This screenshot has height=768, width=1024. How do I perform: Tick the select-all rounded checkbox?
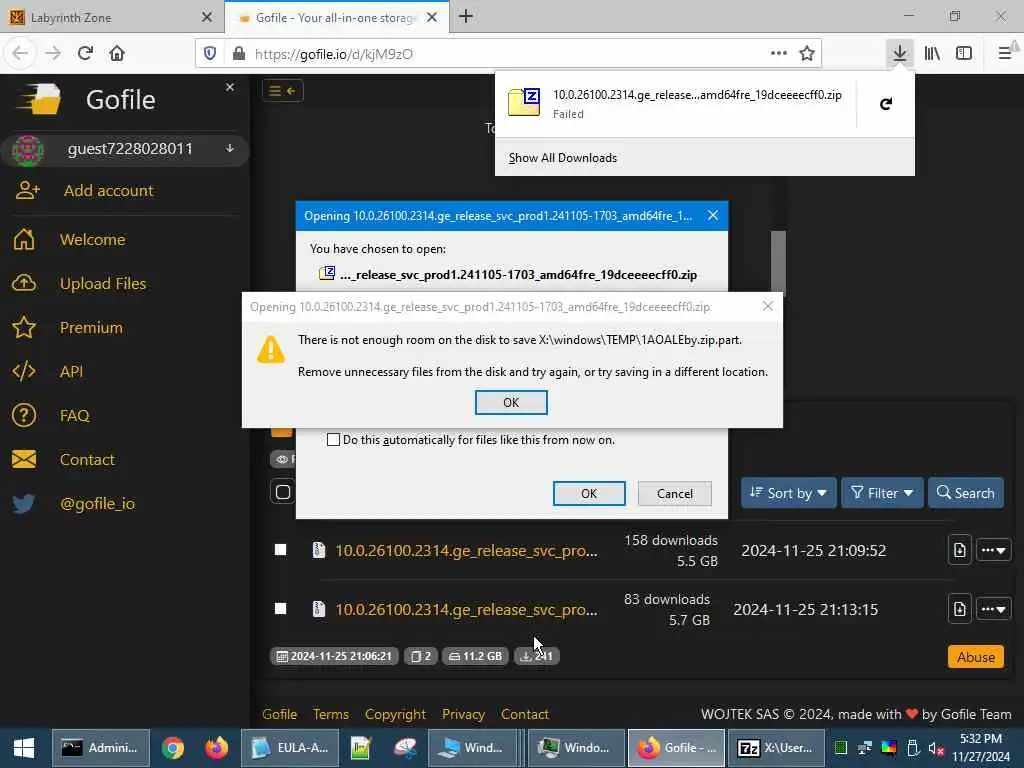tap(283, 492)
